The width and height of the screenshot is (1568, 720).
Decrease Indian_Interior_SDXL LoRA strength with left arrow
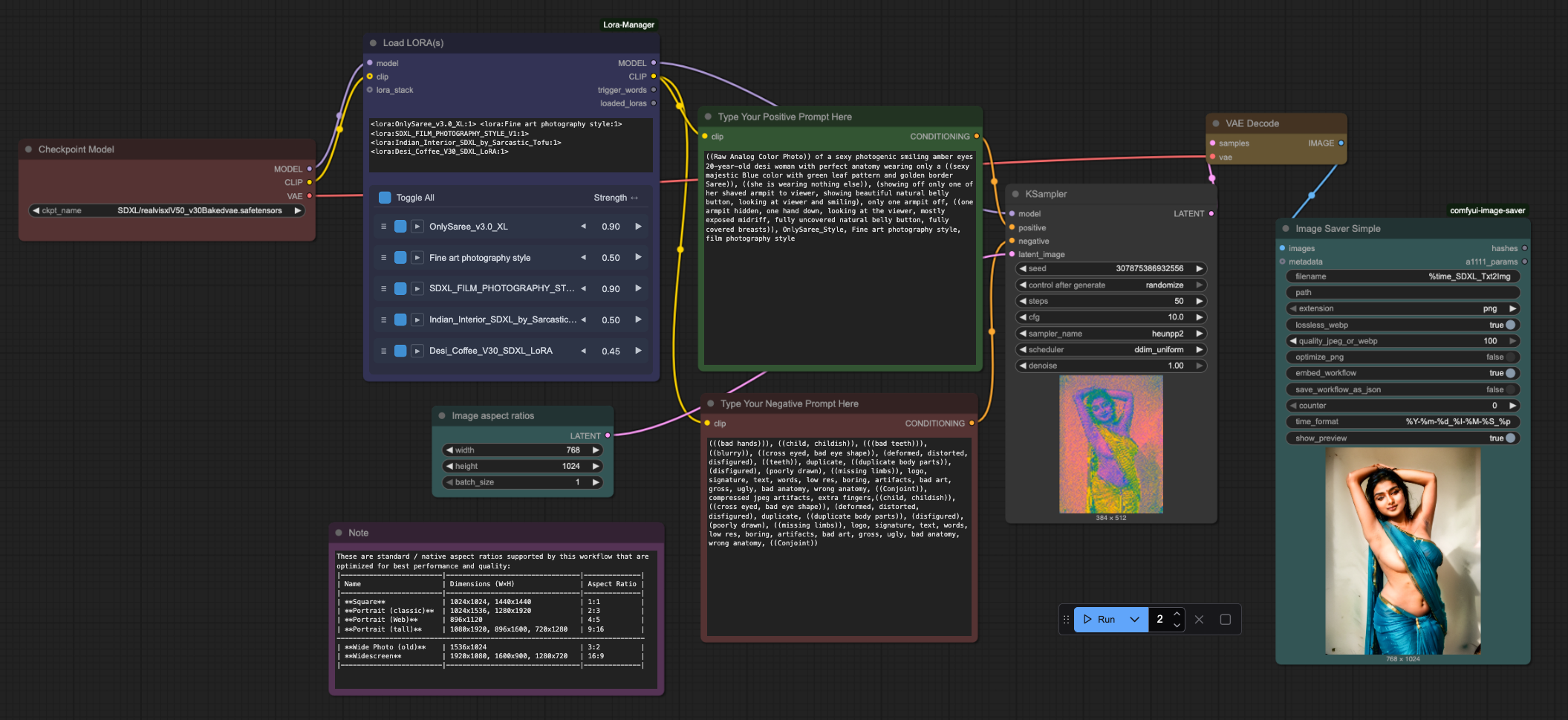[584, 320]
